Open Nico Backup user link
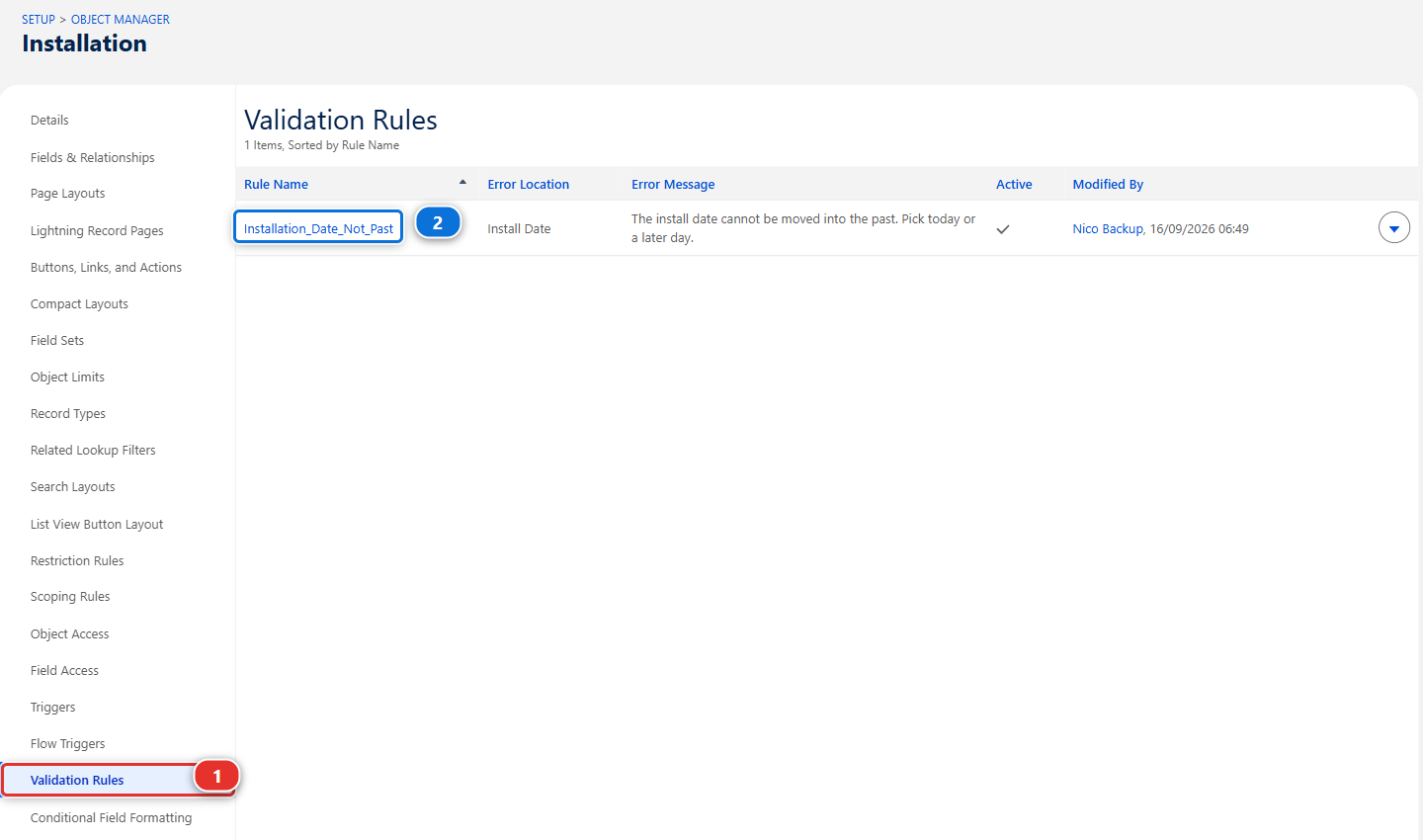This screenshot has width=1423, height=840. (1108, 228)
